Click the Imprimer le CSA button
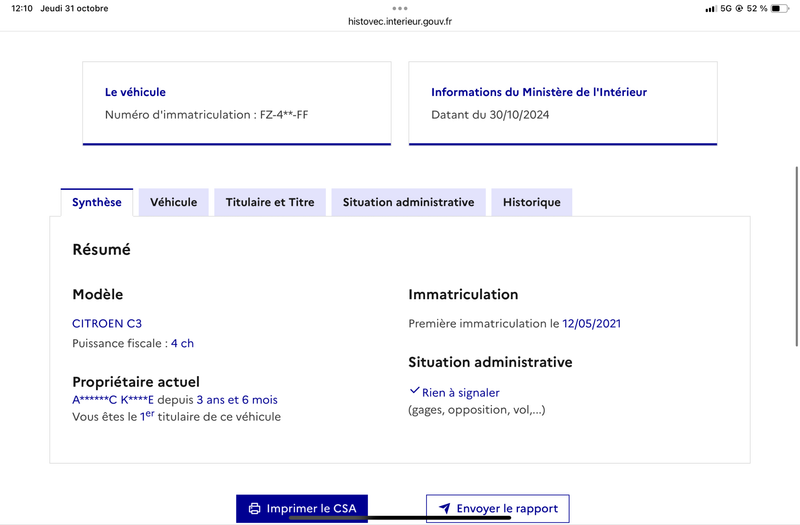 click(x=302, y=509)
